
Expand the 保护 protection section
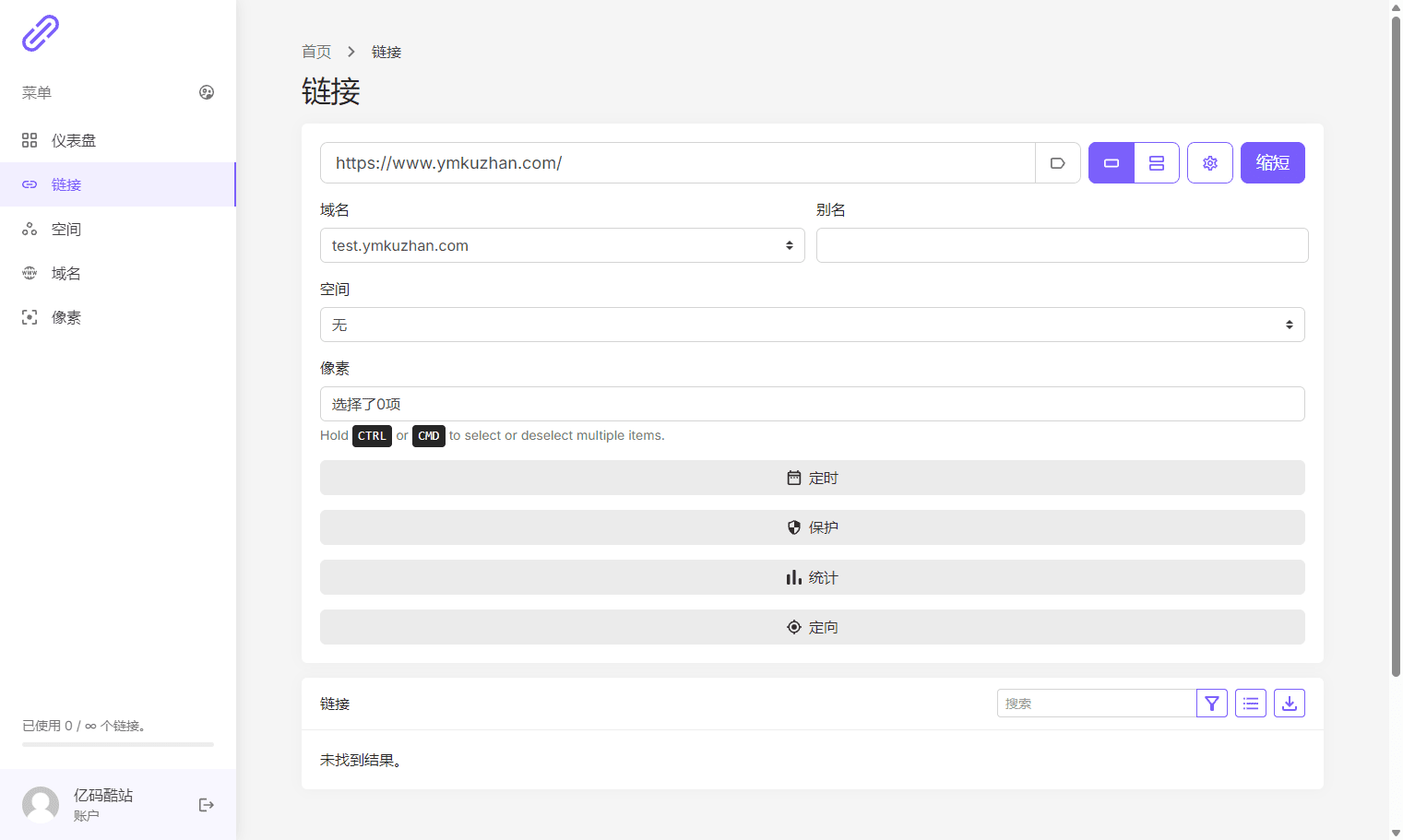(813, 527)
